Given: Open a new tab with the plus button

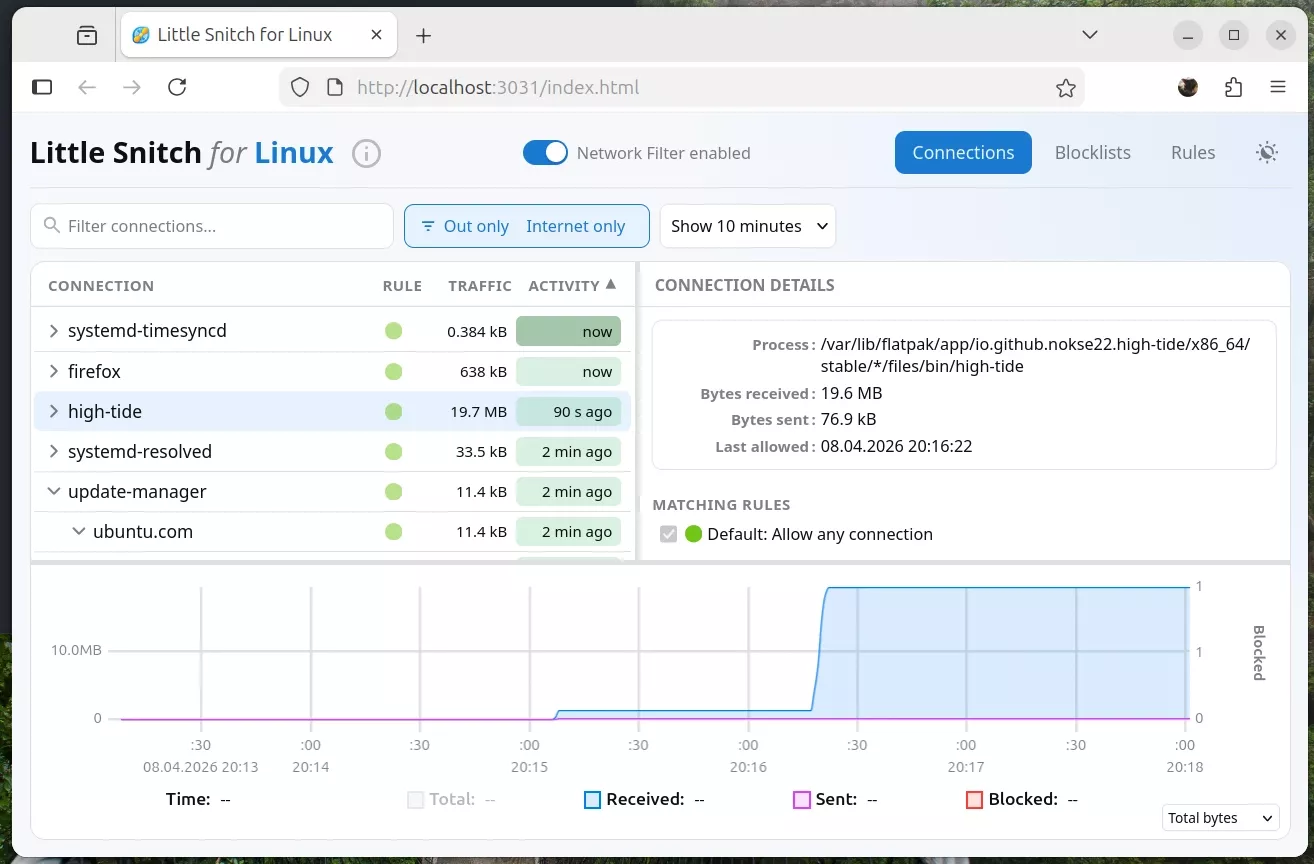Looking at the screenshot, I should (423, 35).
